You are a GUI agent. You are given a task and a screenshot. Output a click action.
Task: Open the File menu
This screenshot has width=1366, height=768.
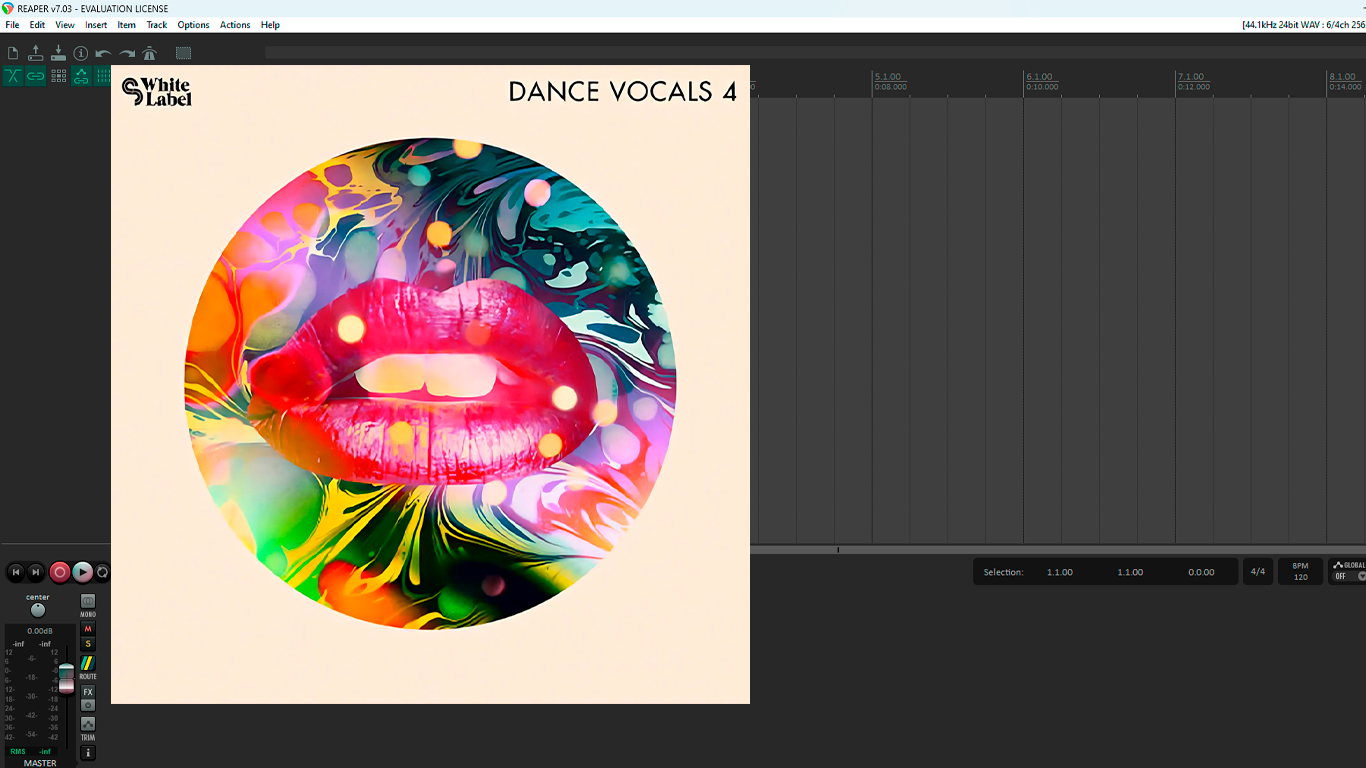(12, 25)
